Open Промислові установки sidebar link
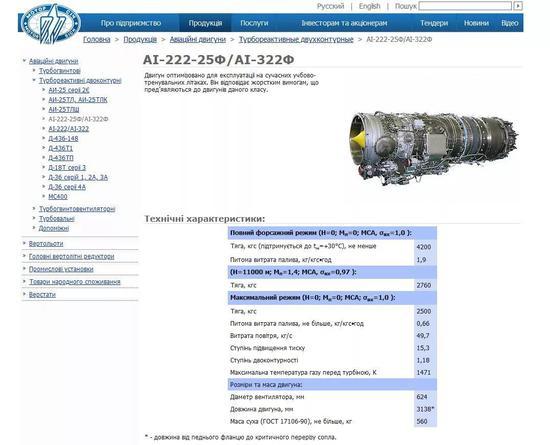This screenshot has height=445, width=550. tap(61, 269)
